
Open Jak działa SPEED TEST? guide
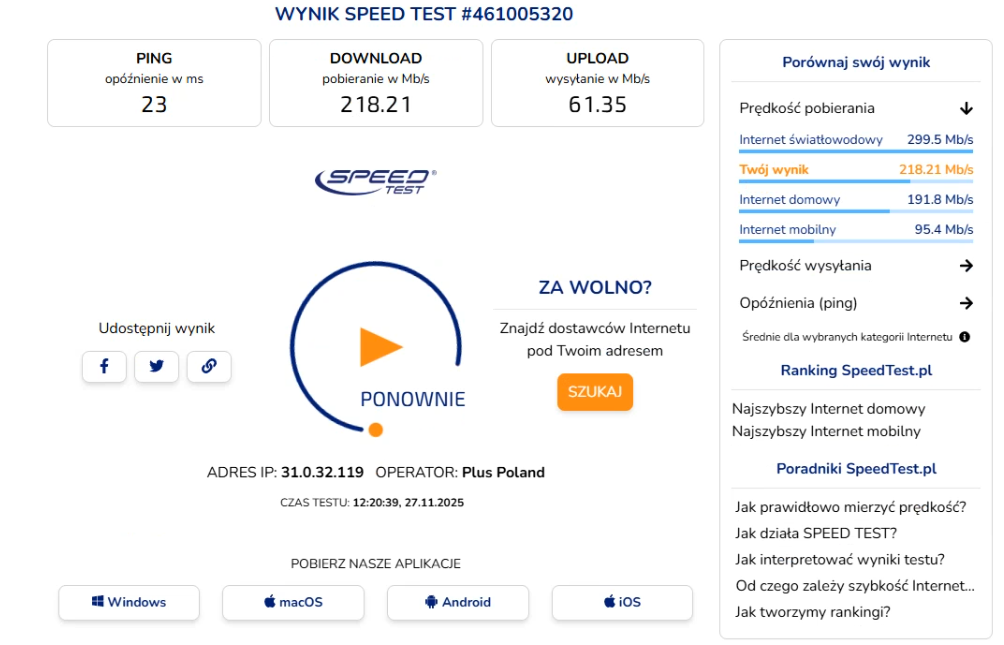(816, 533)
